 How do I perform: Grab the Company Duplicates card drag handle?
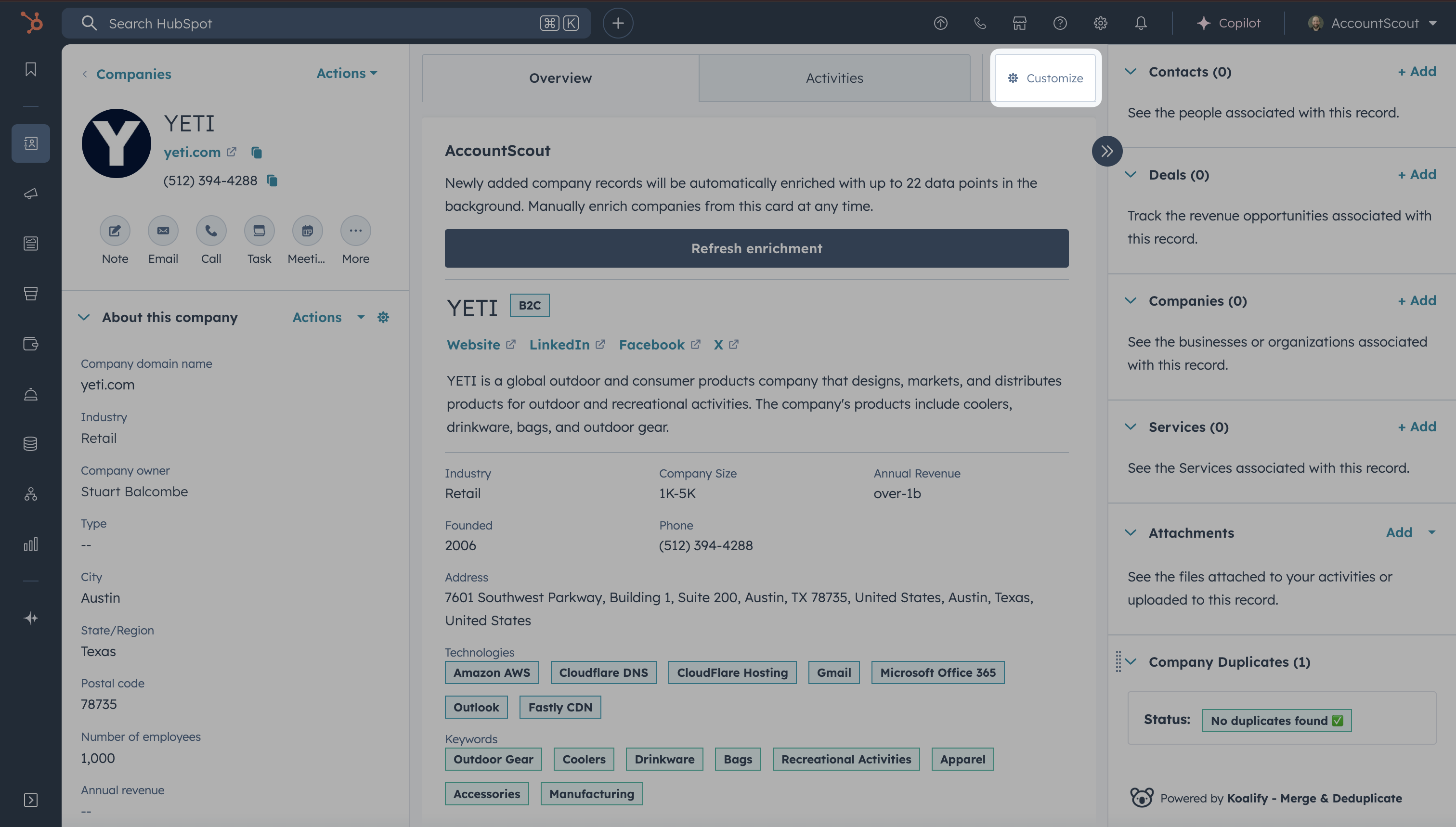[1118, 661]
